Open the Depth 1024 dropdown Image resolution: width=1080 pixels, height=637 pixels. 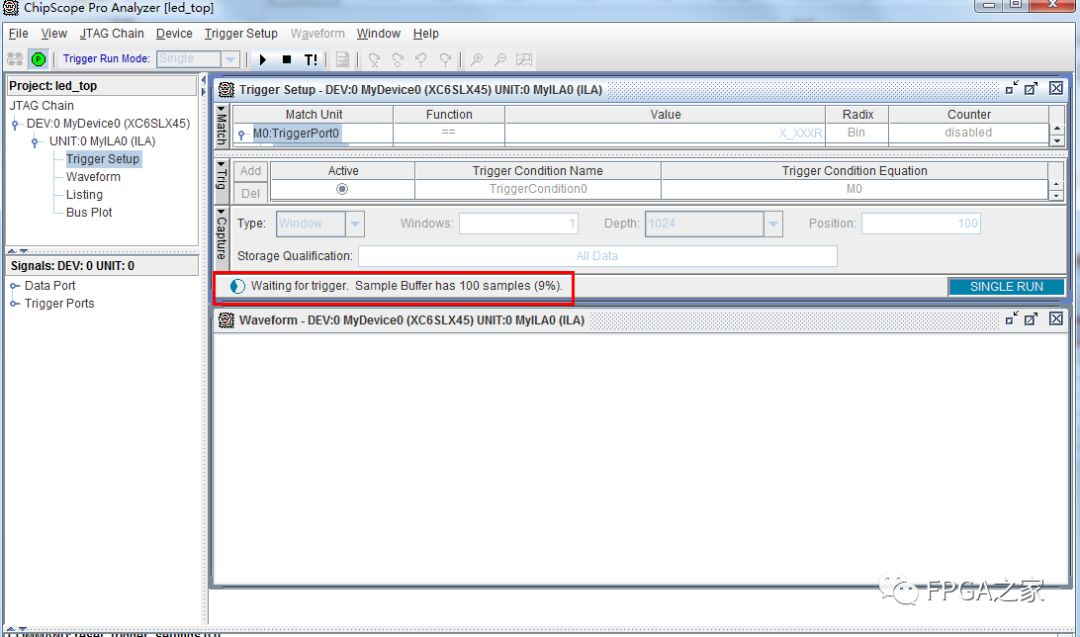[x=773, y=224]
